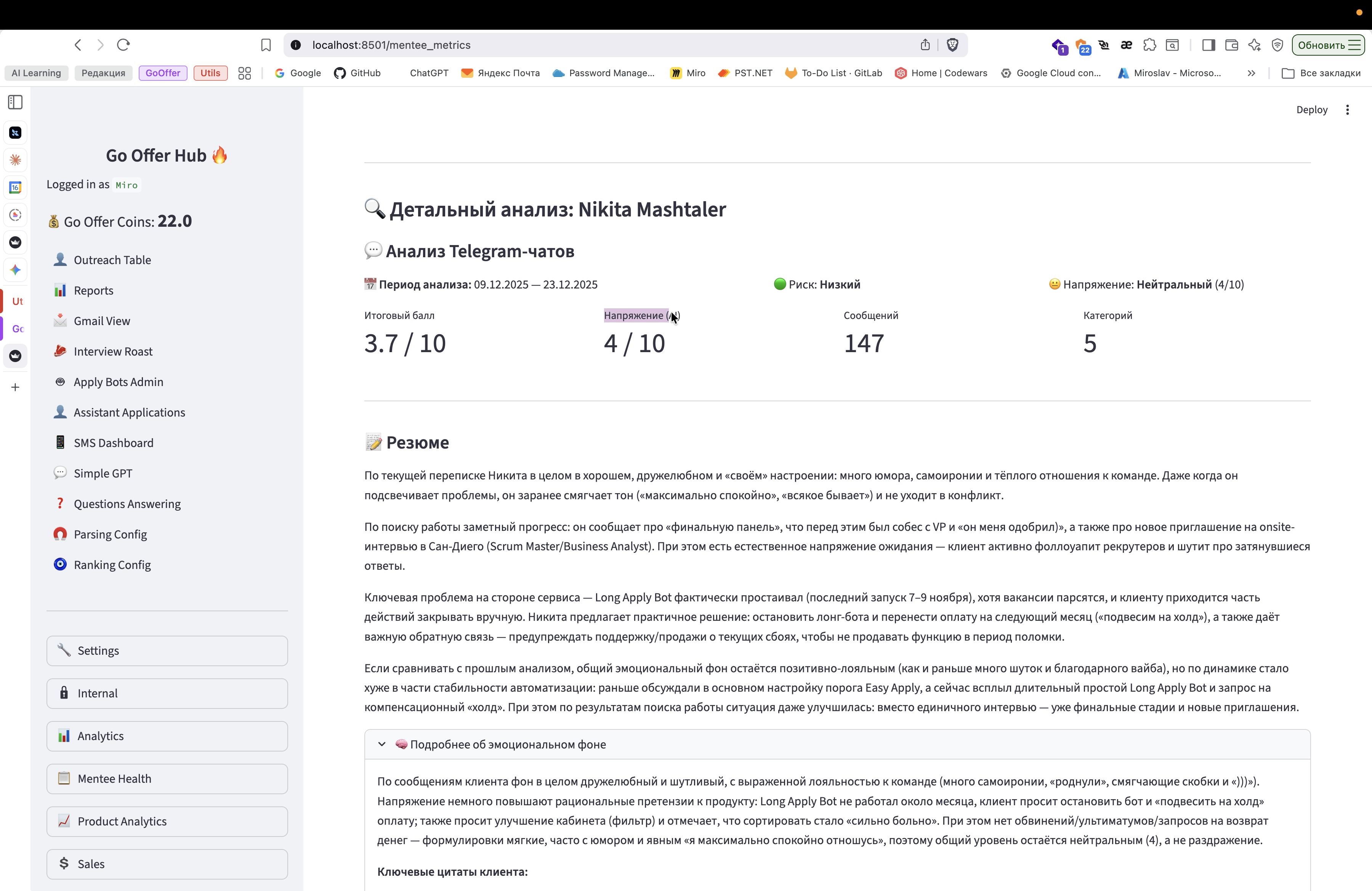Viewport: 1372px width, 891px height.
Task: Open the Product Analytics section button
Action: click(167, 821)
